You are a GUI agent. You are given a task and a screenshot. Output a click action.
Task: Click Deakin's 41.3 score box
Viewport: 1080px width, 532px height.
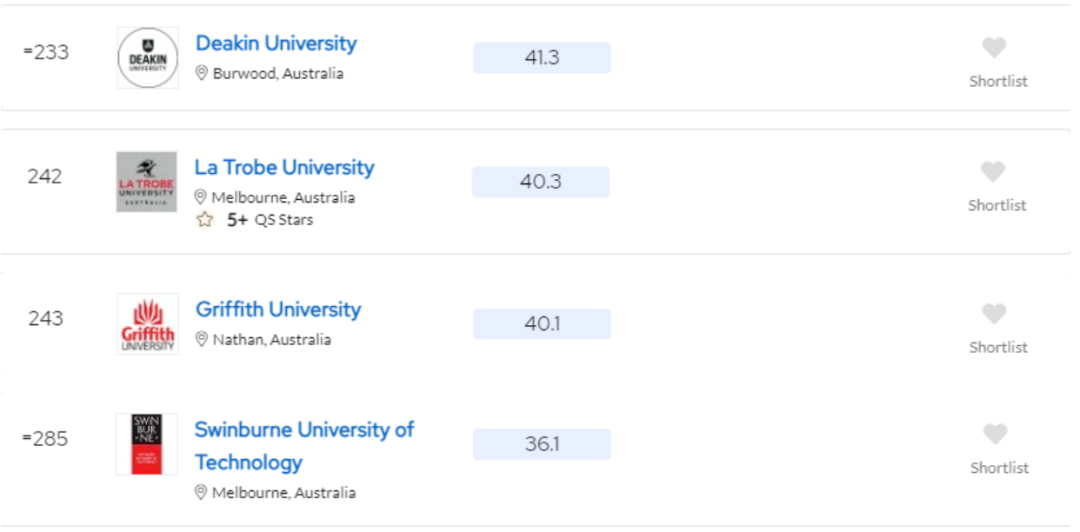pyautogui.click(x=542, y=58)
